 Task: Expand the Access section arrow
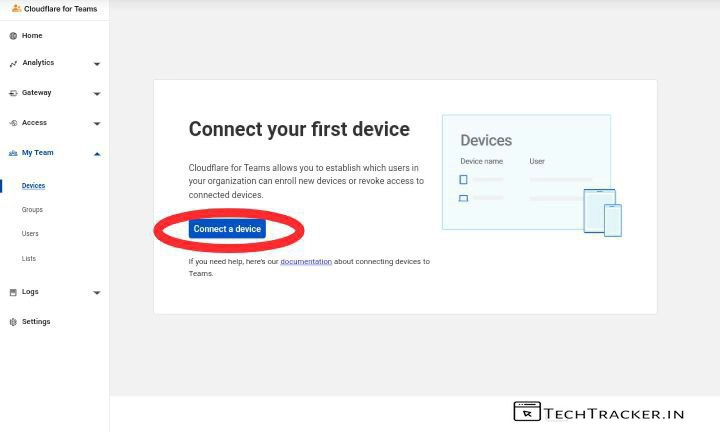coord(97,124)
